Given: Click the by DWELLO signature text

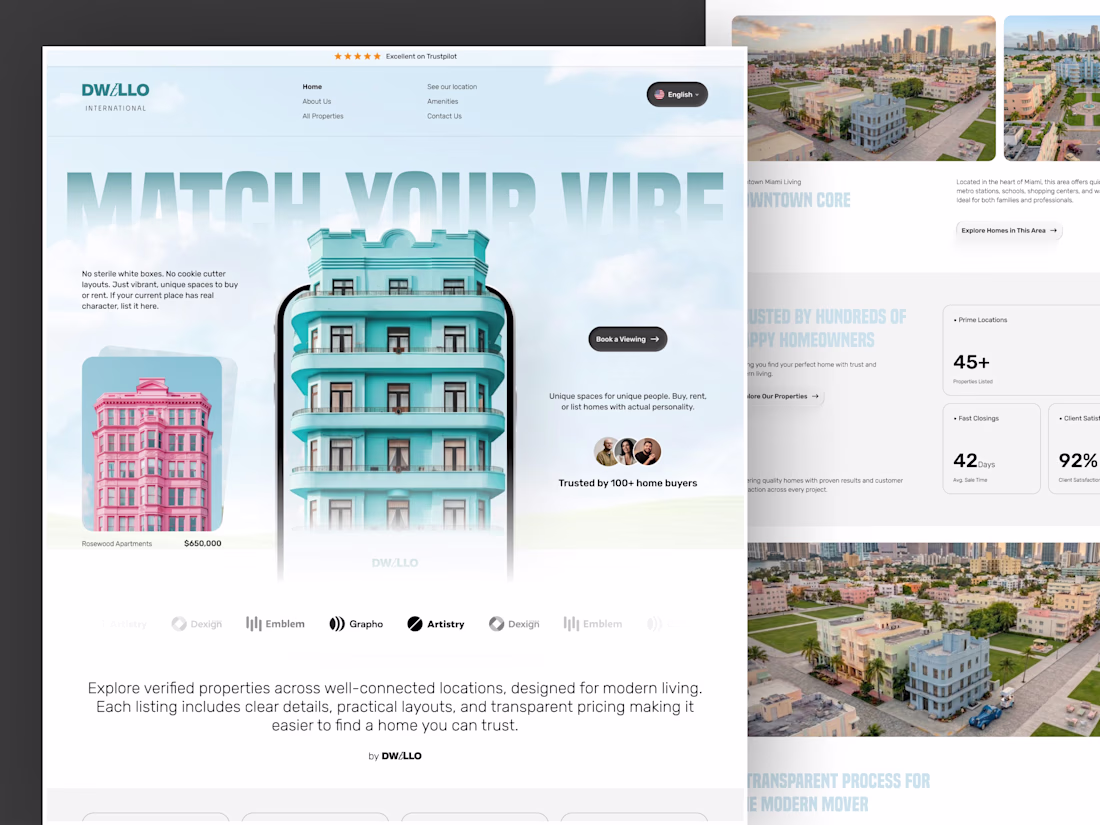Looking at the screenshot, I should (395, 756).
